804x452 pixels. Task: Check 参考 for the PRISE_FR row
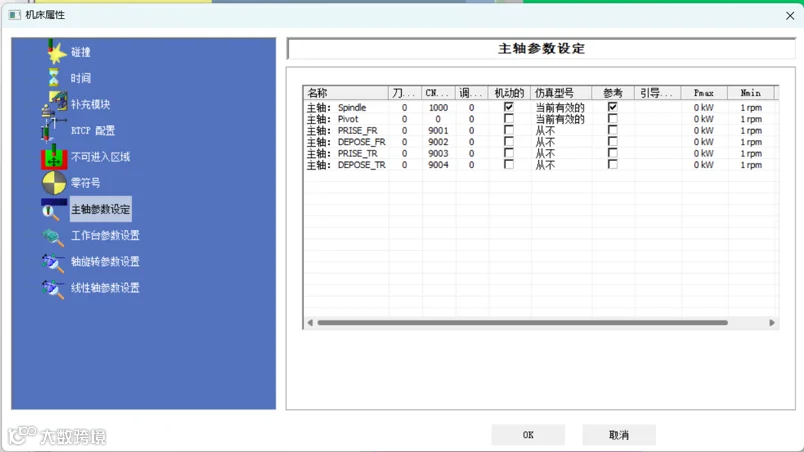[612, 130]
